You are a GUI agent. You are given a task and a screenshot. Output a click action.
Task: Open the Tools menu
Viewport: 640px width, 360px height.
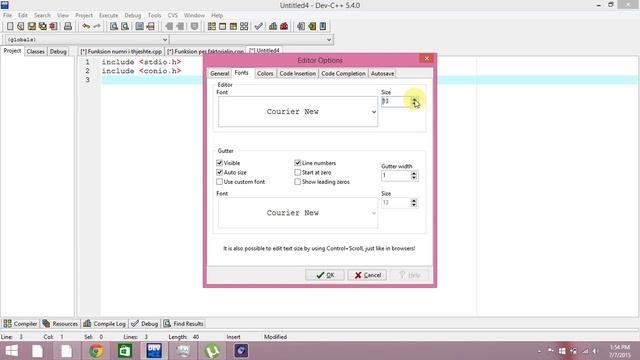[154, 15]
